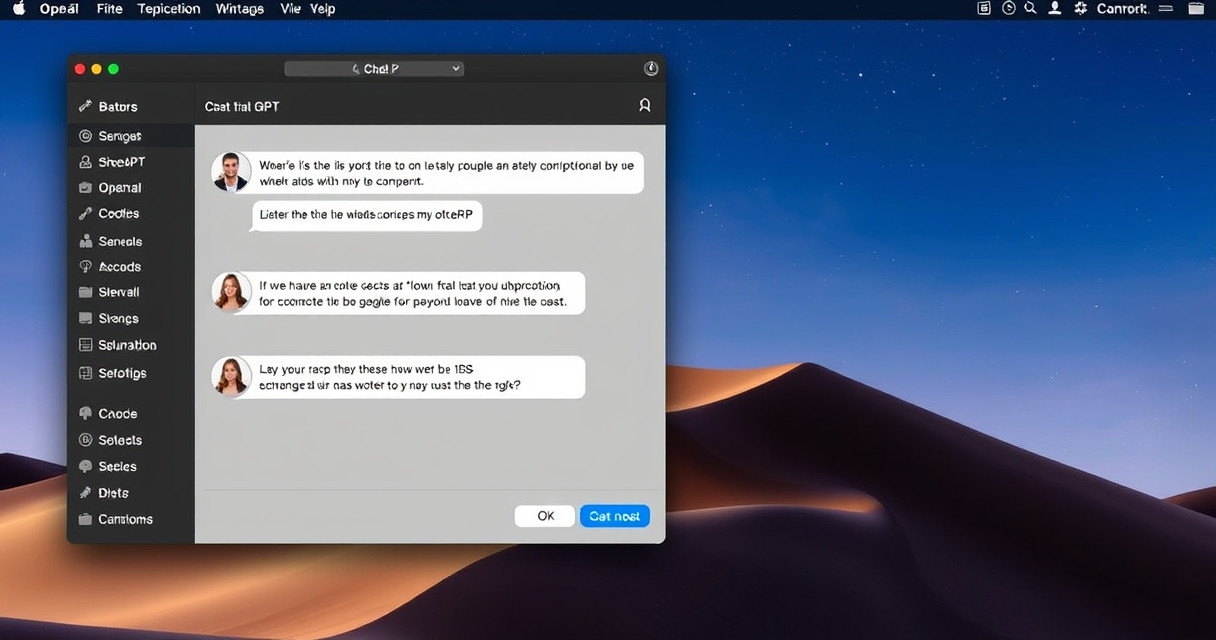This screenshot has width=1216, height=640.
Task: Select the Senges sidebar icon
Action: pyautogui.click(x=86, y=136)
